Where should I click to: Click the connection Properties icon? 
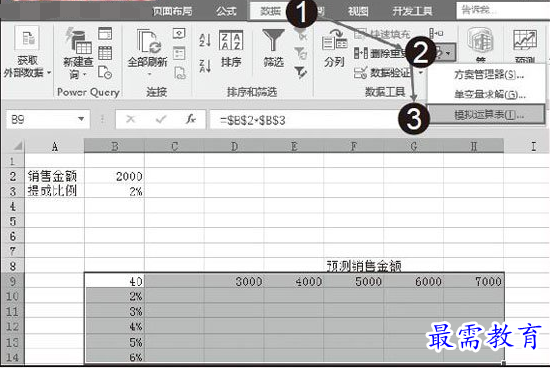click(x=179, y=53)
